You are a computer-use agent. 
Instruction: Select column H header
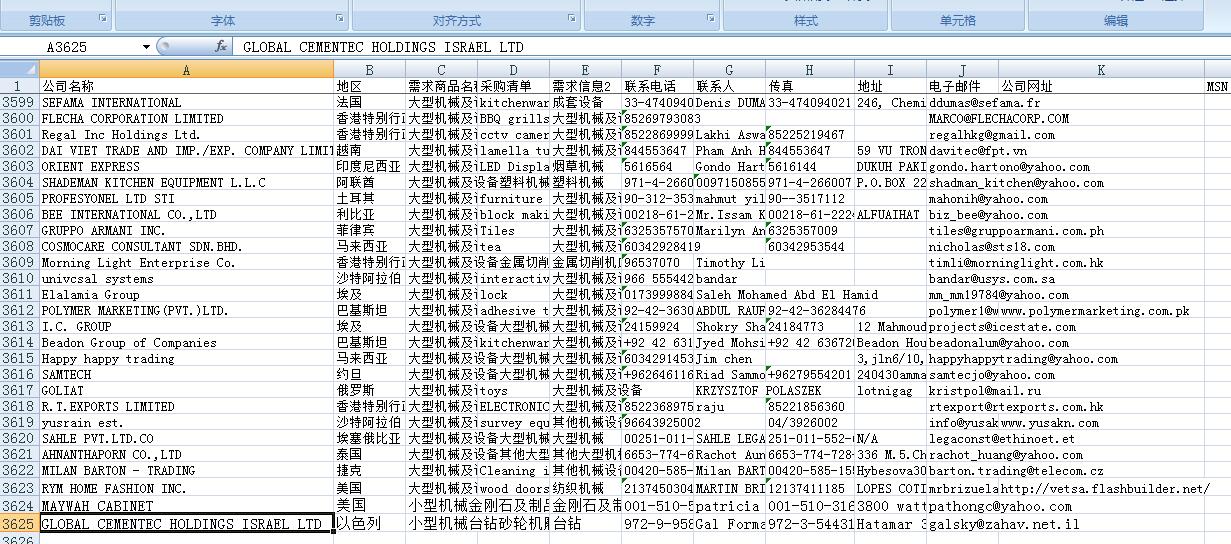[810, 69]
